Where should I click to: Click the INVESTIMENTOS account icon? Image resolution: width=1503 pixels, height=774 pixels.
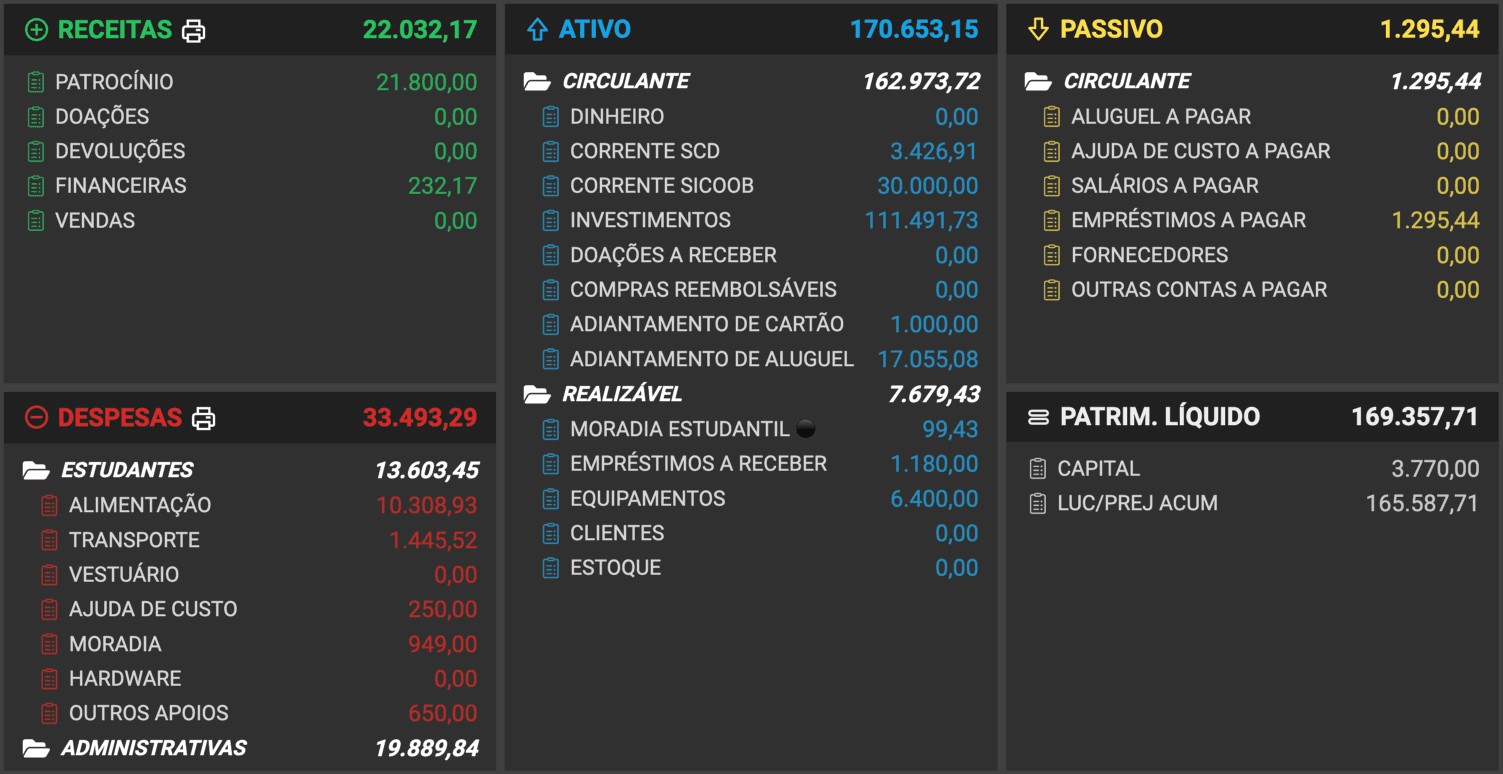tap(550, 220)
